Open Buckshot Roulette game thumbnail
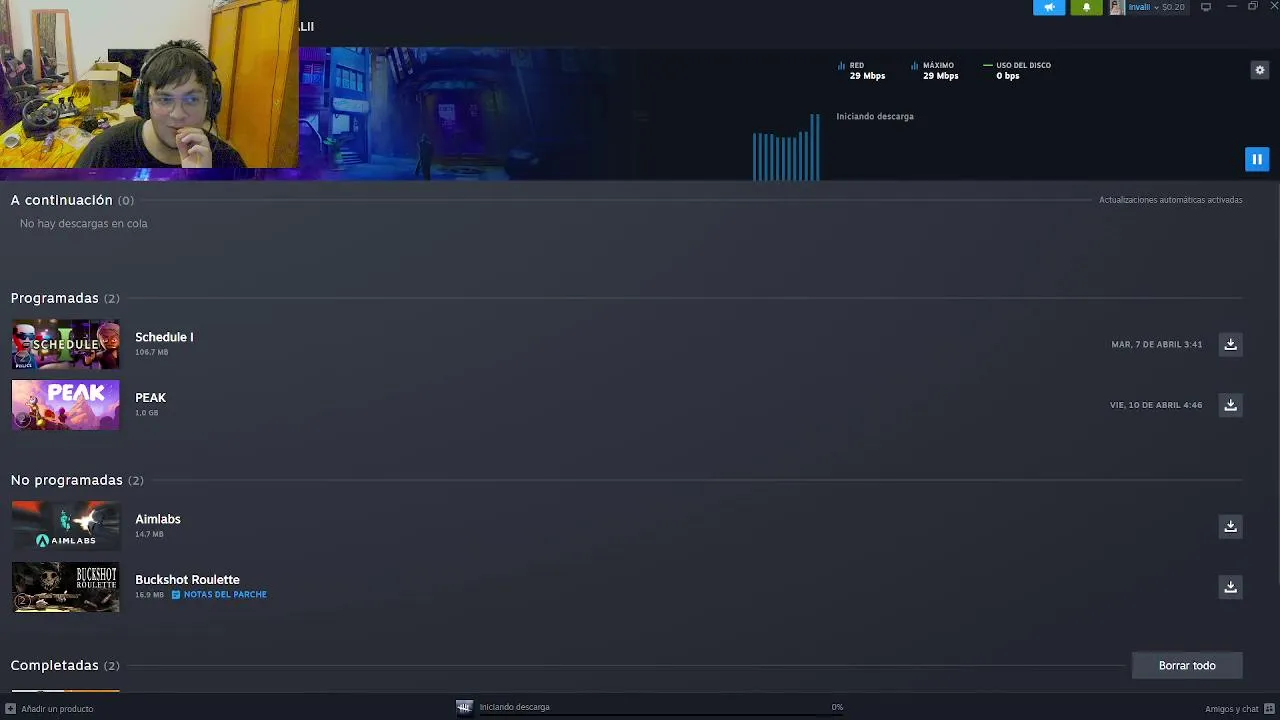The image size is (1280, 720). (x=65, y=587)
